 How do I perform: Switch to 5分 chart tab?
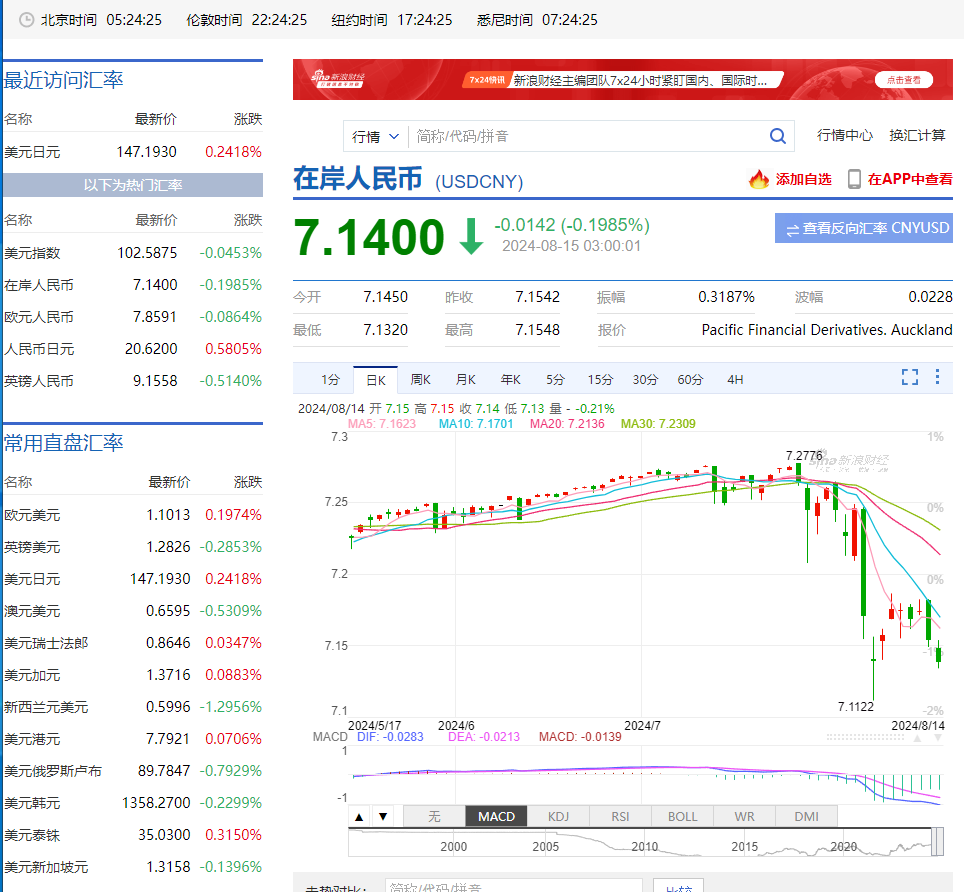pyautogui.click(x=555, y=380)
